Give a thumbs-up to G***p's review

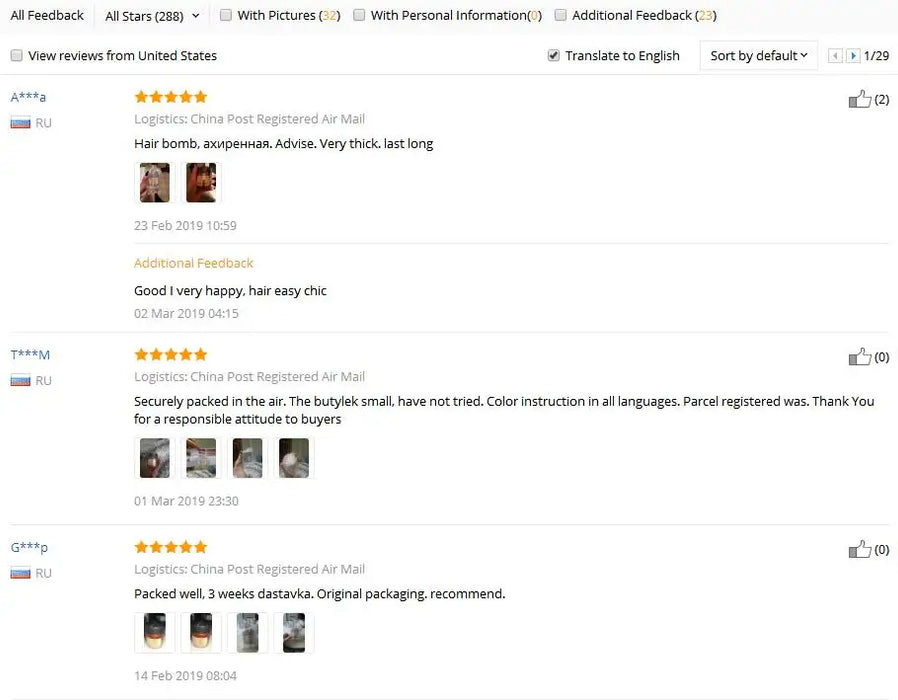(860, 549)
